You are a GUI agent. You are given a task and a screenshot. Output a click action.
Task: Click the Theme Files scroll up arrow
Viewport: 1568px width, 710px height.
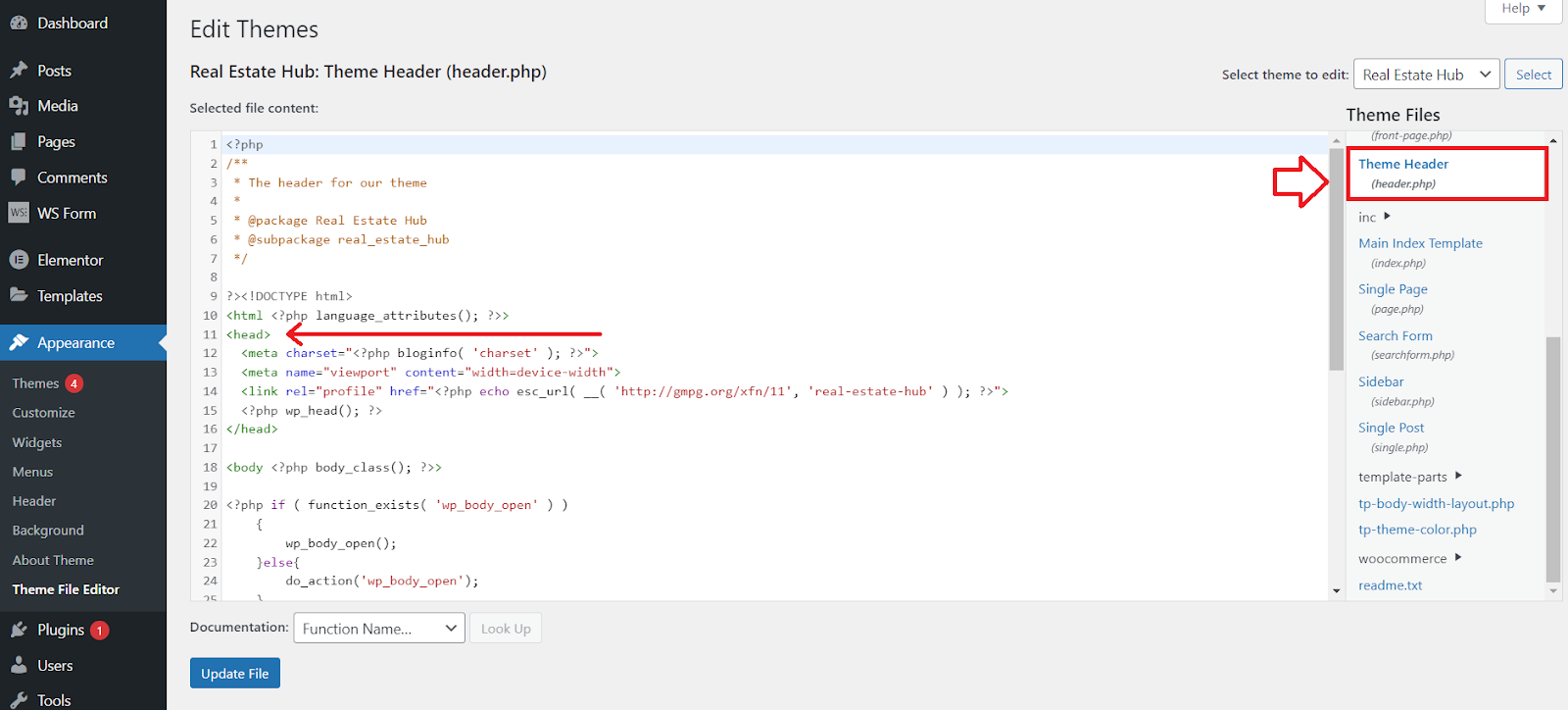(x=1552, y=141)
